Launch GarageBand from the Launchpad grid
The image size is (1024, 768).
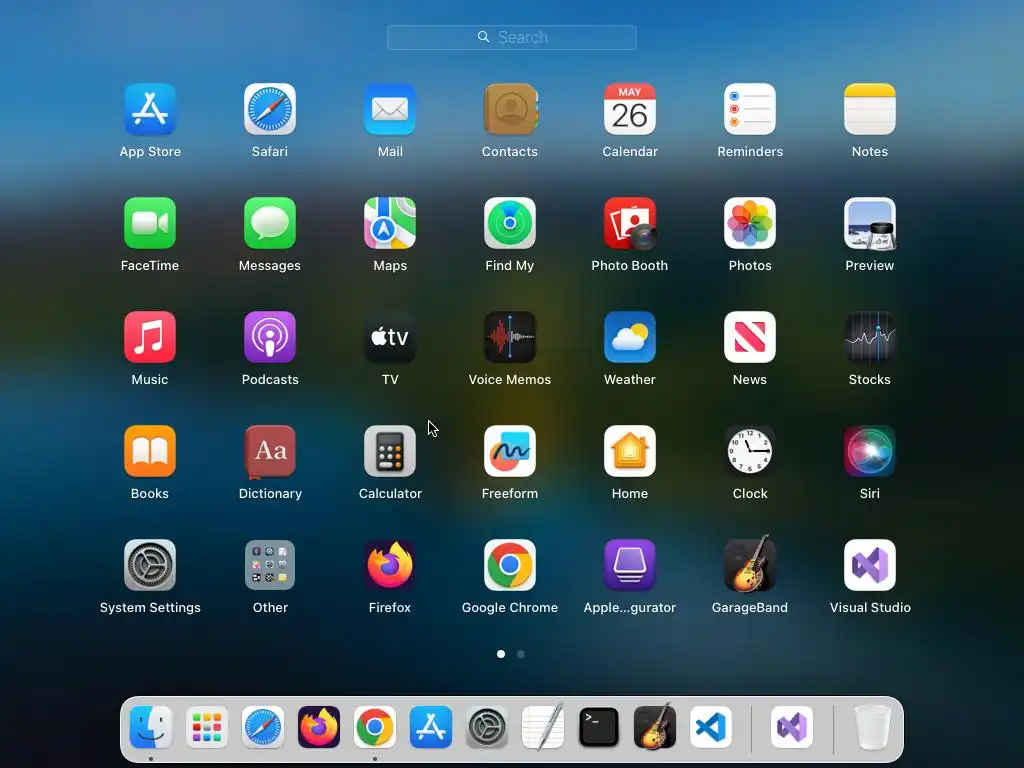tap(750, 564)
